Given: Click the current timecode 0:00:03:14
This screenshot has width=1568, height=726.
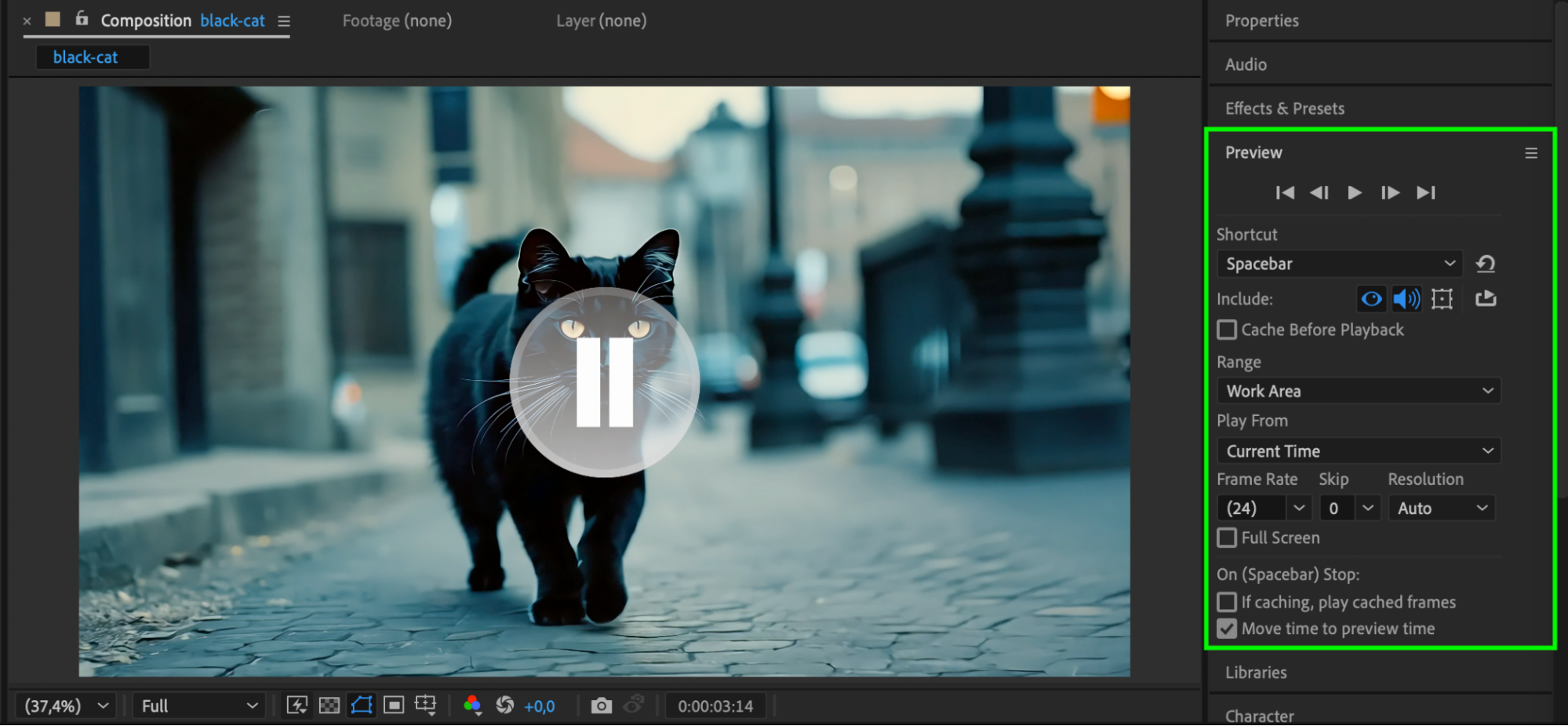Looking at the screenshot, I should 715,706.
